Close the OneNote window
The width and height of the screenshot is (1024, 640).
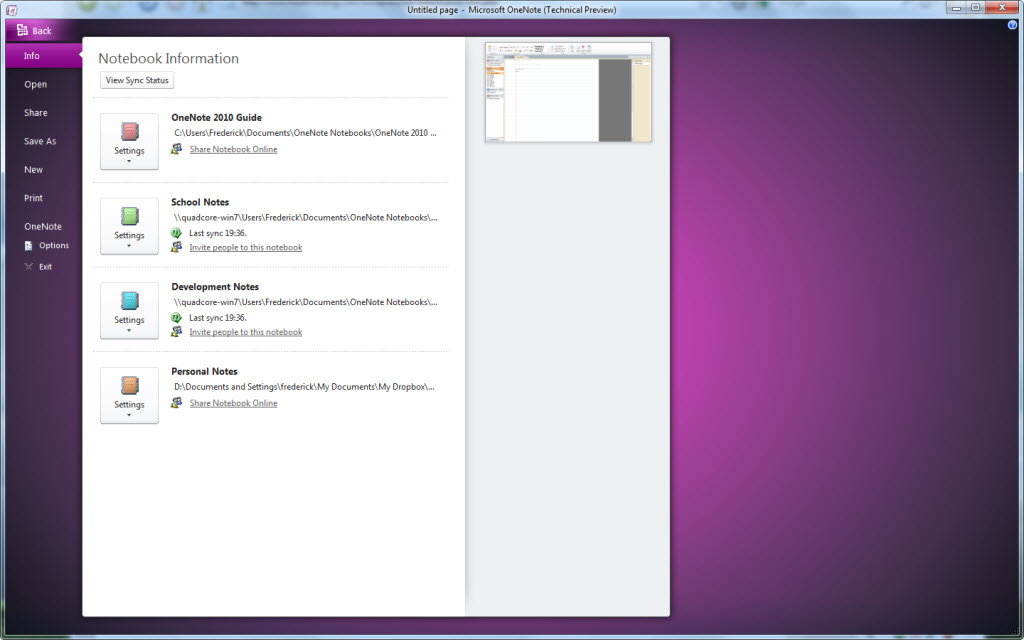[1002, 7]
